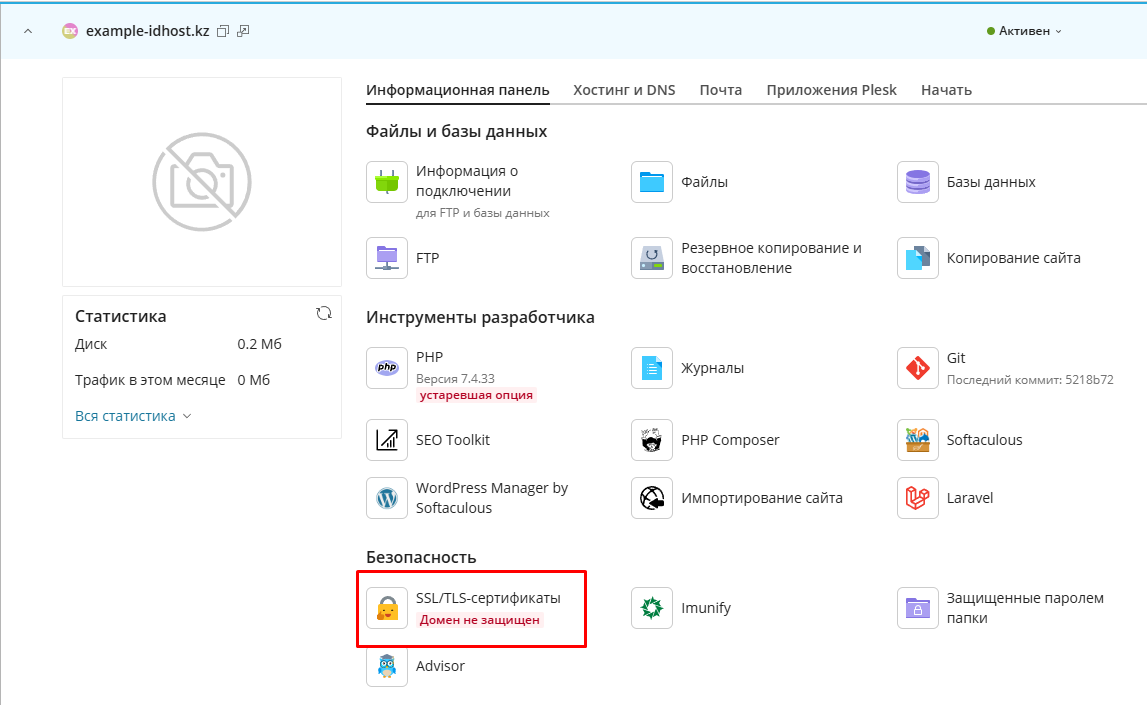Open Резервное копирование и восстановление link
The height and width of the screenshot is (705, 1147).
[x=770, y=258]
